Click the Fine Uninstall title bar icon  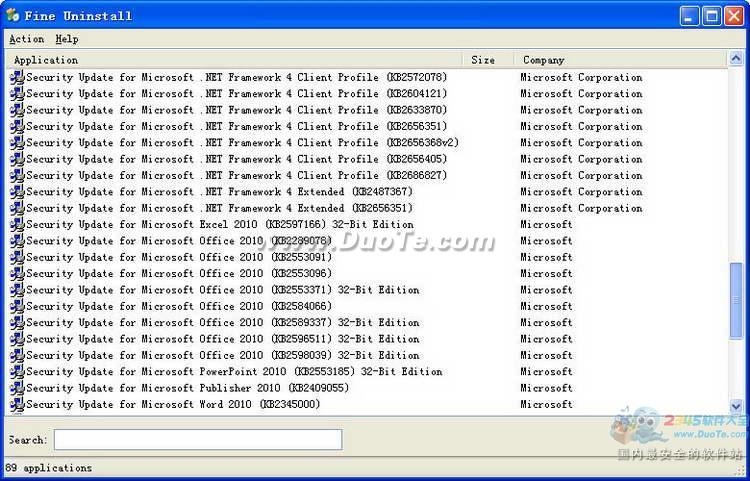point(13,15)
